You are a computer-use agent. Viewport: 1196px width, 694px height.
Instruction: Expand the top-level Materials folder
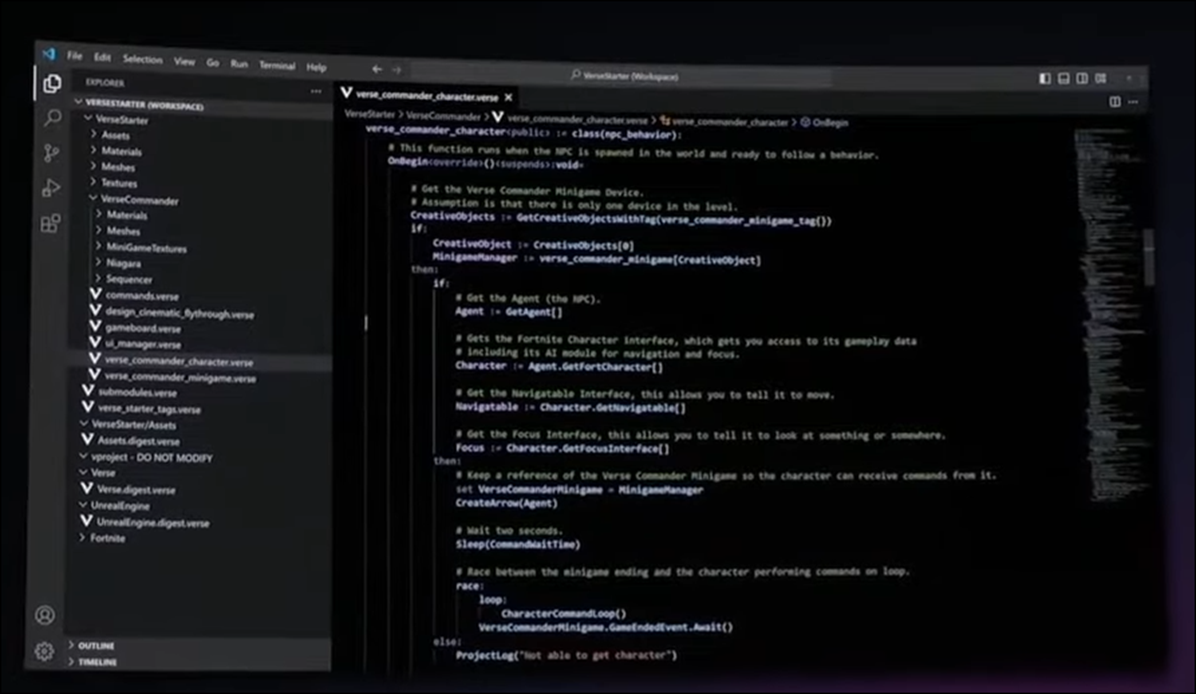pos(121,151)
